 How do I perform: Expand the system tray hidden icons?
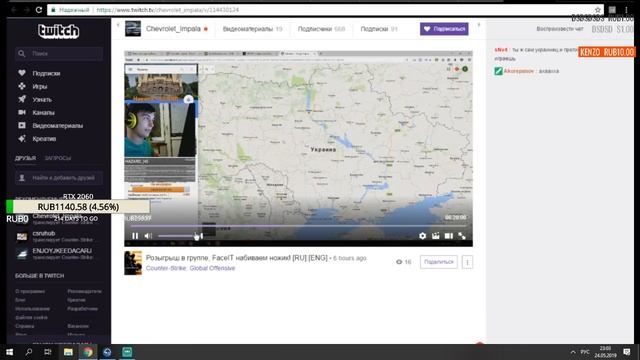point(573,352)
